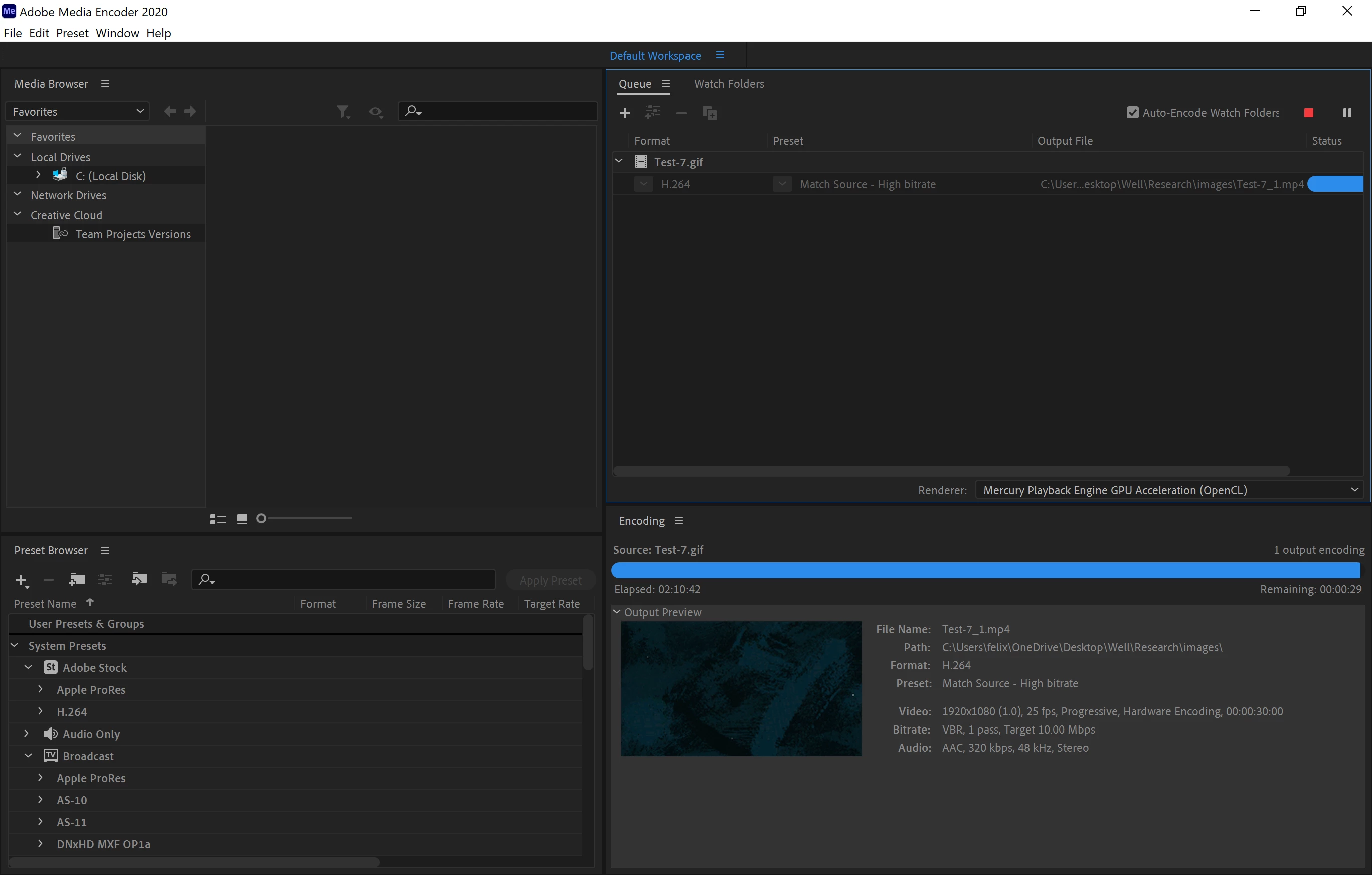Image resolution: width=1372 pixels, height=875 pixels.
Task: Click the Duplicate icon in Queue toolbar
Action: (710, 113)
